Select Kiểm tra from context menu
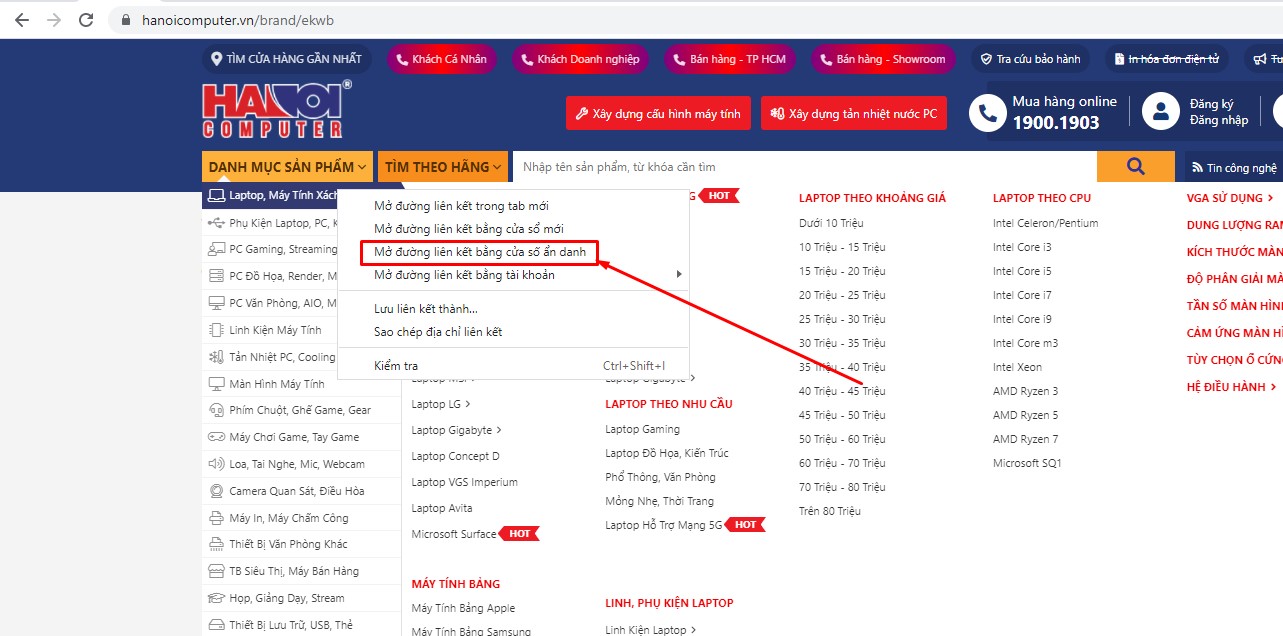The height and width of the screenshot is (636, 1283). point(396,366)
